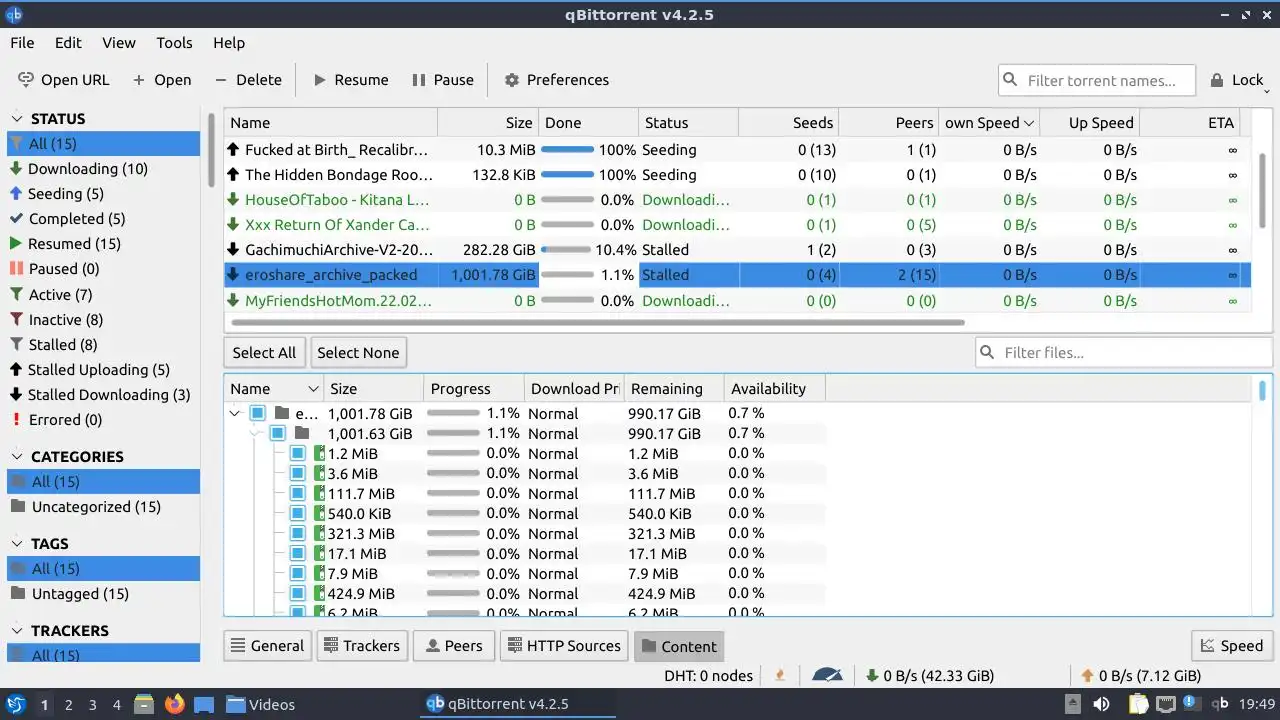Click the Name column sort arrow in files list

pyautogui.click(x=314, y=389)
